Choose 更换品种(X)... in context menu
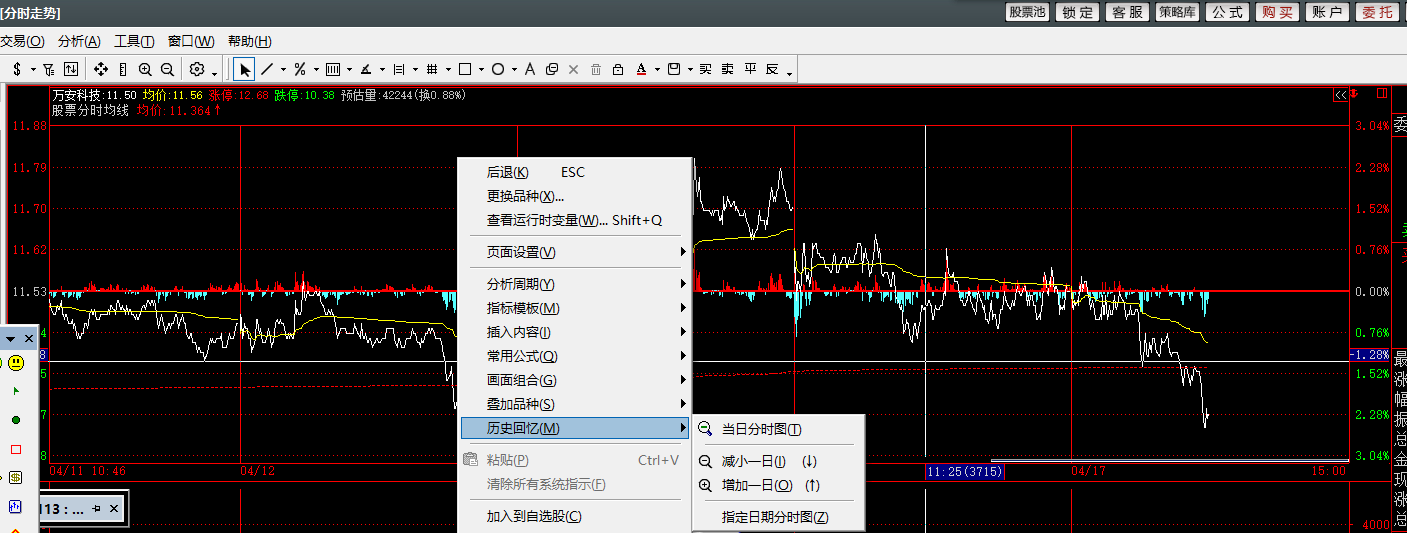This screenshot has height=533, width=1407. click(x=575, y=196)
